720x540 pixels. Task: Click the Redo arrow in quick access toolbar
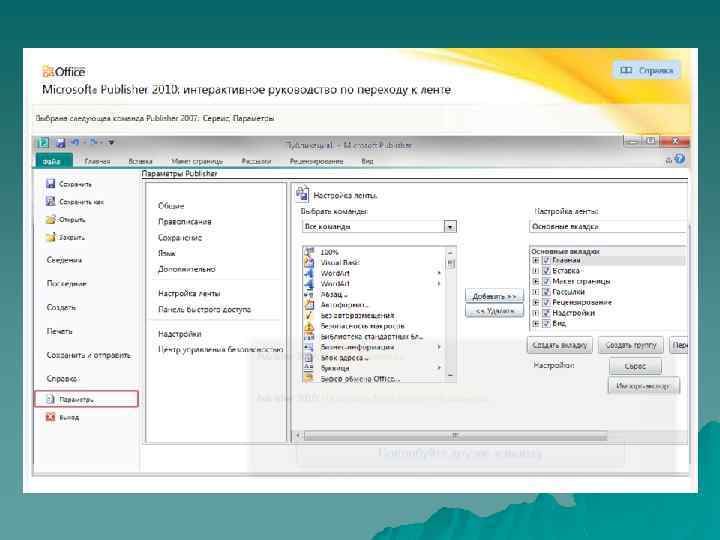[94, 142]
